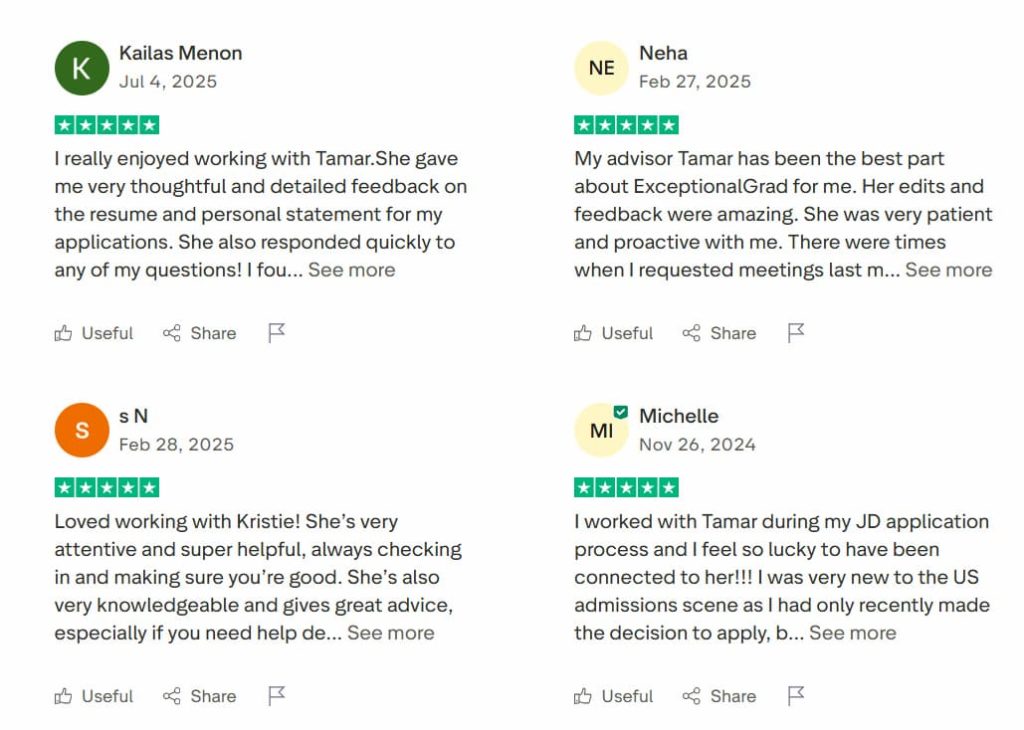Click the verified badge on Michelle's avatar
1024x730 pixels.
(621, 412)
